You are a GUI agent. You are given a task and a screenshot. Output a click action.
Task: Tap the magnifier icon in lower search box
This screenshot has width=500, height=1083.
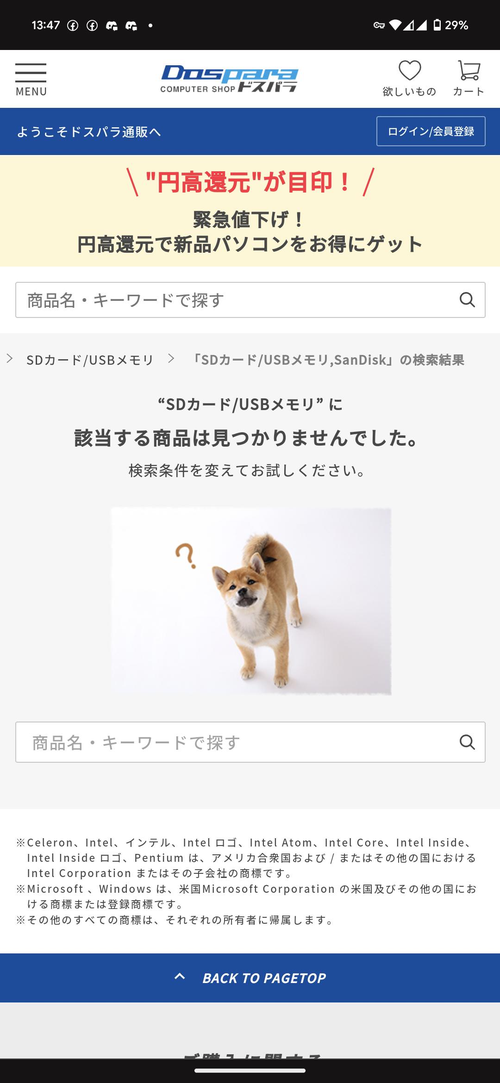468,742
